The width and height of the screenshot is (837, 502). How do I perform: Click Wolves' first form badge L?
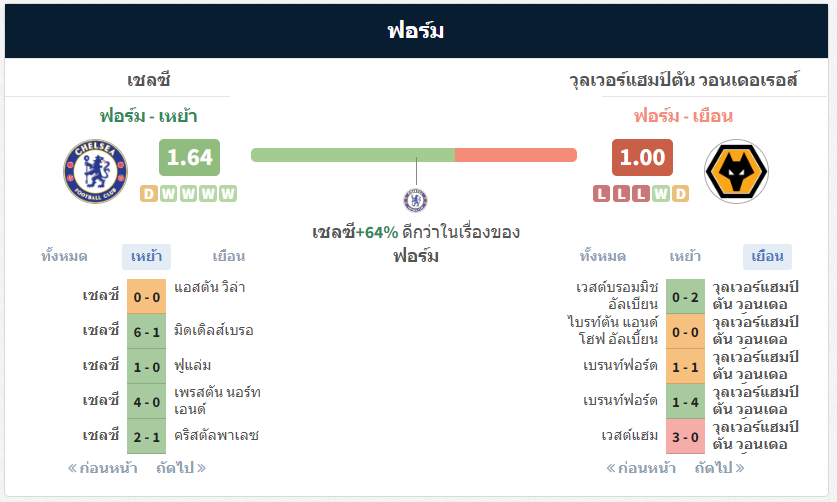(602, 193)
